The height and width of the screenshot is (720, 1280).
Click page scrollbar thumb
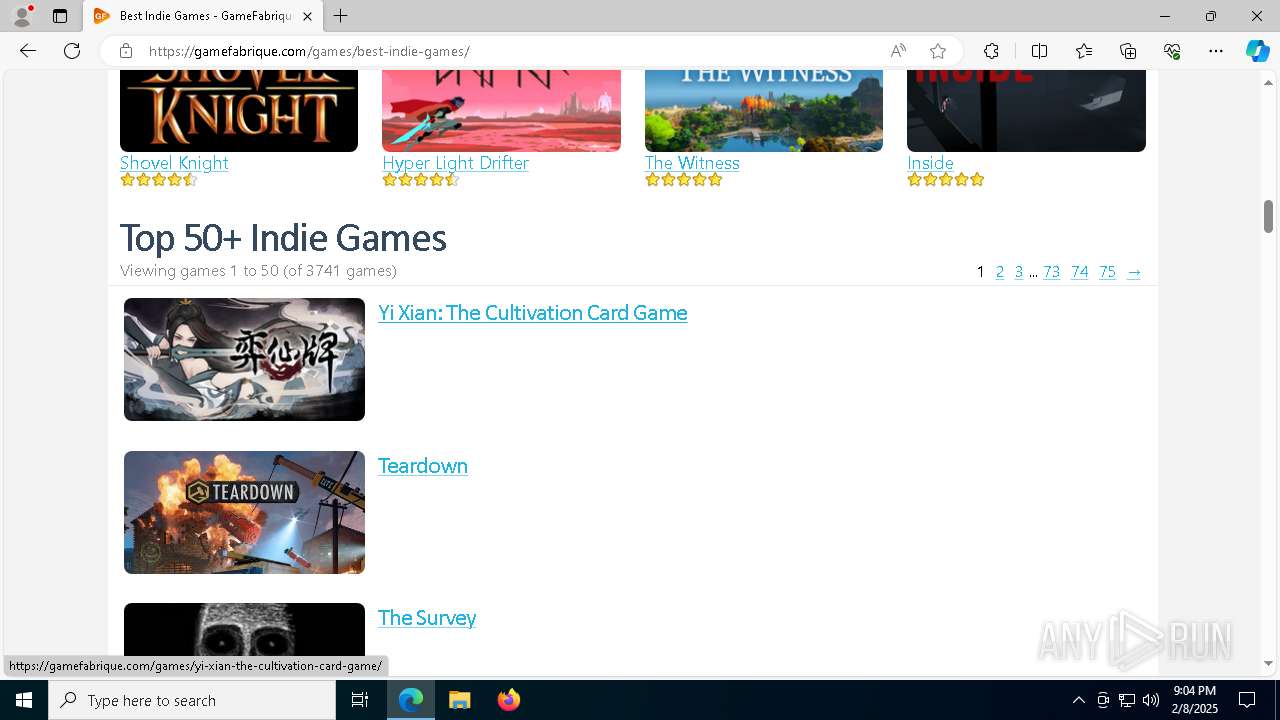pos(1268,216)
